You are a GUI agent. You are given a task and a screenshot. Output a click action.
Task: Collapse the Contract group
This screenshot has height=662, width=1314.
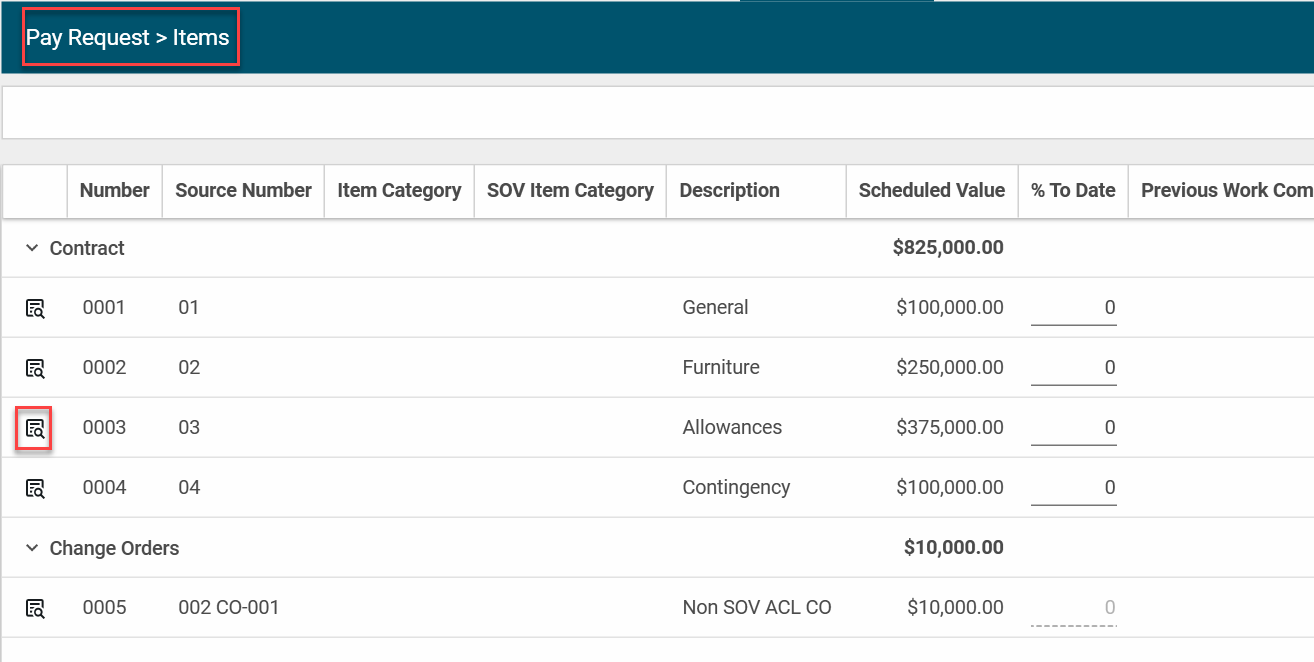[x=31, y=248]
